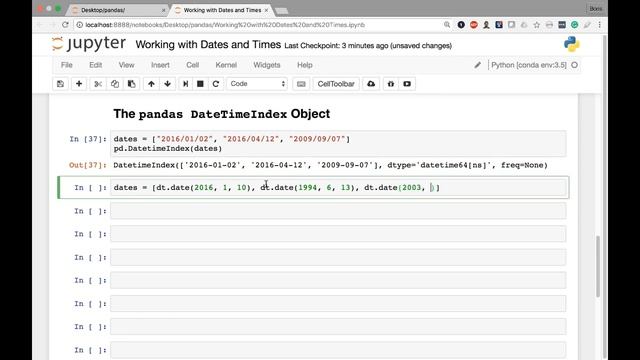Open the cell type Code dropdown
Viewport: 640px width, 360px height.
pyautogui.click(x=257, y=84)
